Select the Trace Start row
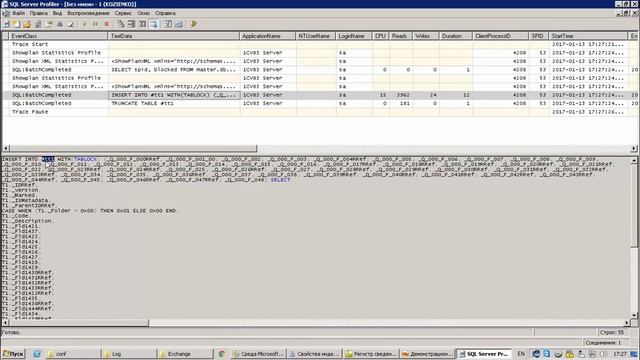This screenshot has width=640, height=360. (x=320, y=44)
